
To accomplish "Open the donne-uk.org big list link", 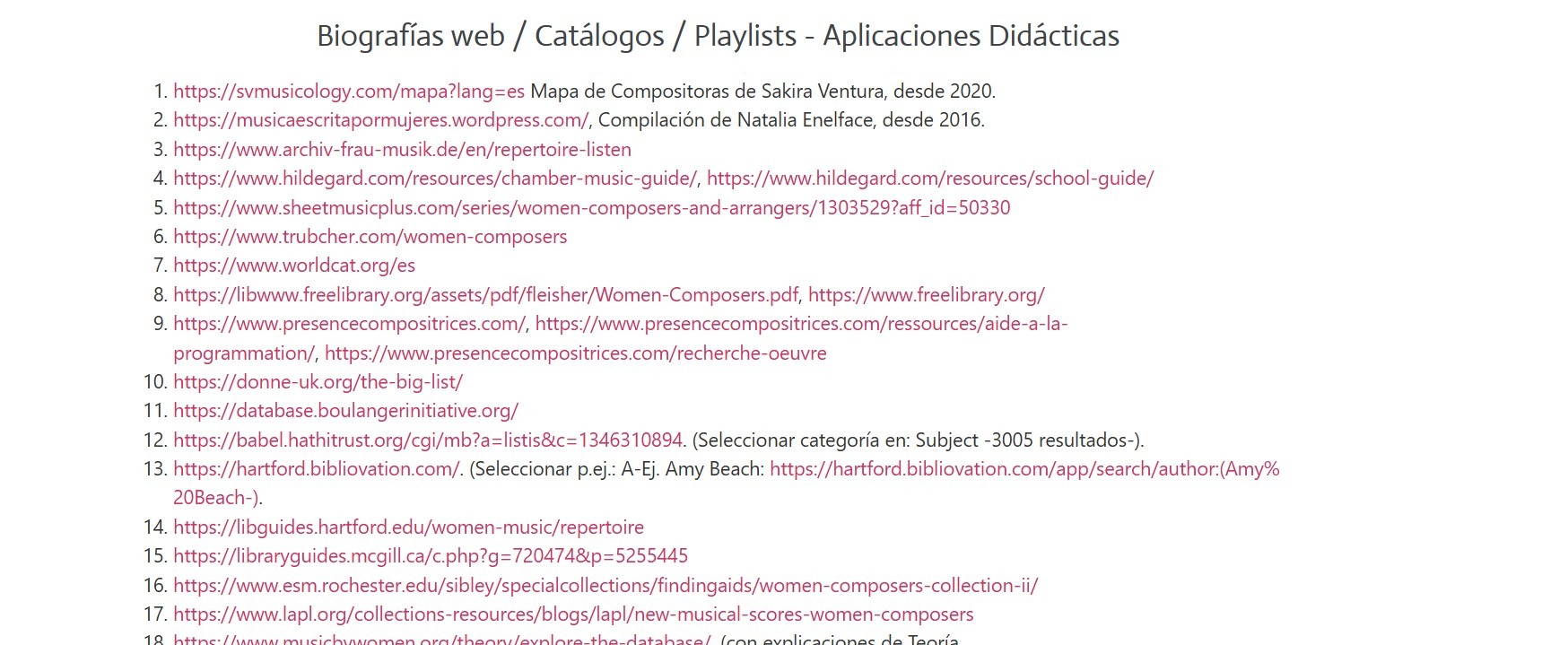I will [x=318, y=382].
